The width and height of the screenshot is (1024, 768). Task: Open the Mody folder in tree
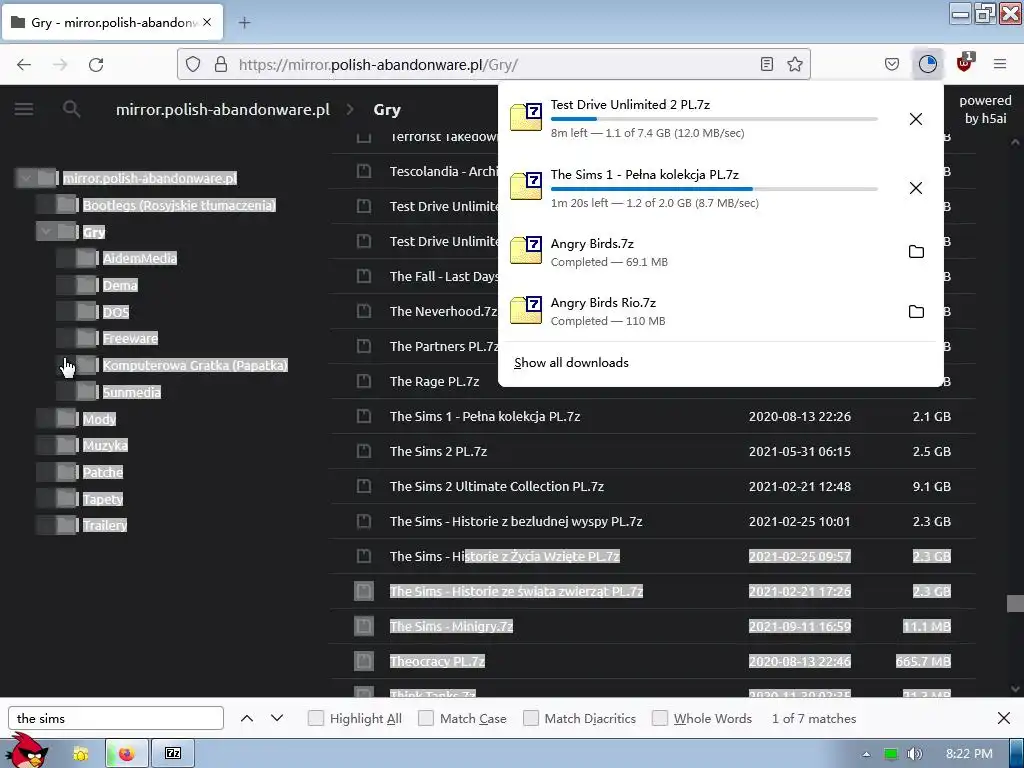(99, 419)
